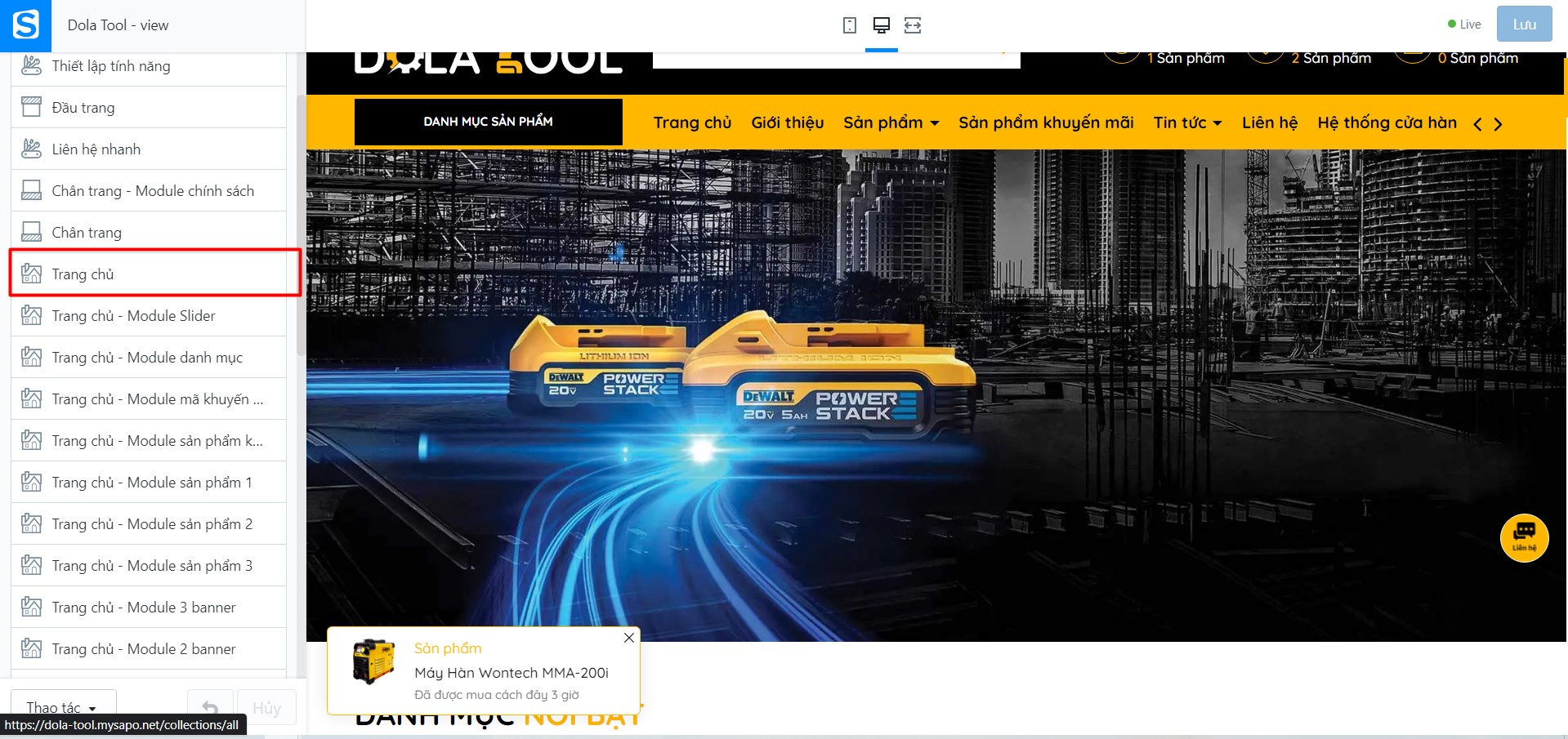Click the welding machine product thumbnail
The width and height of the screenshot is (1568, 739).
pos(373,661)
